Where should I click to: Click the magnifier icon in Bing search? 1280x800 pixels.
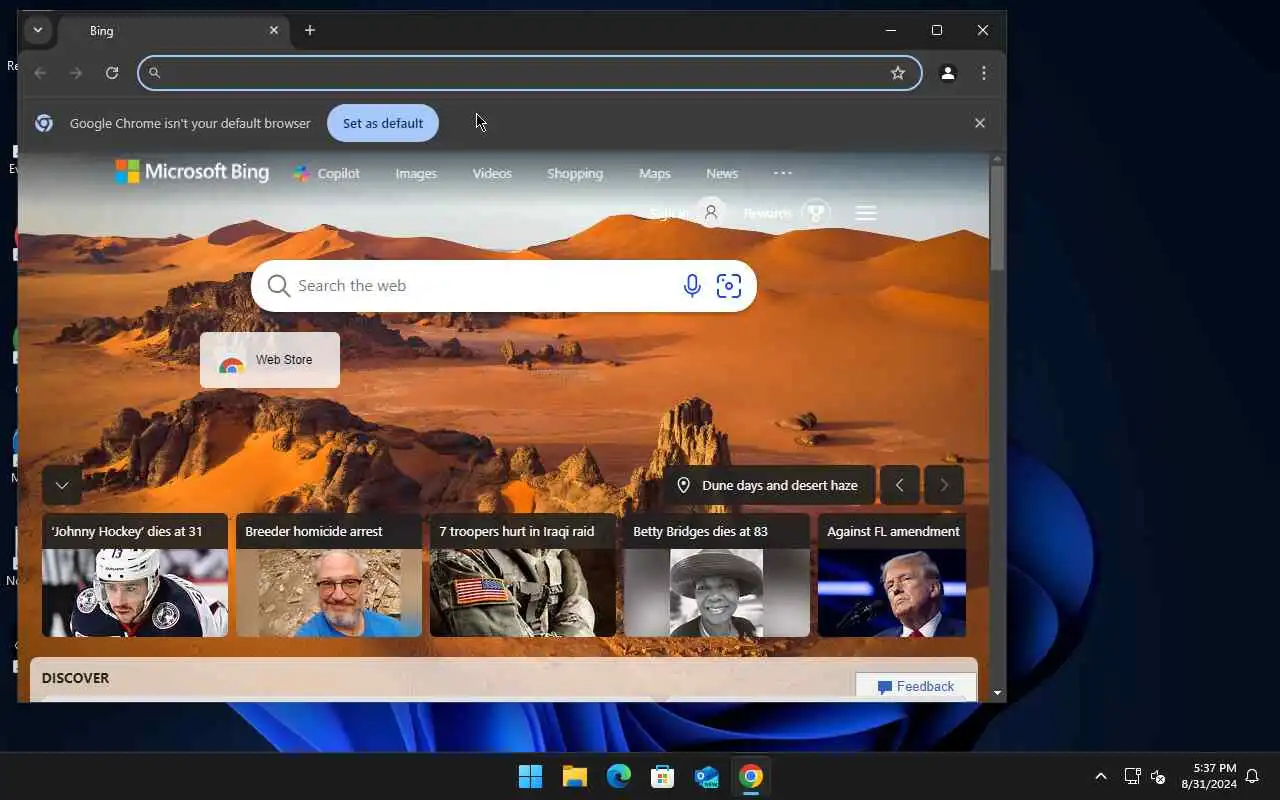click(x=279, y=286)
